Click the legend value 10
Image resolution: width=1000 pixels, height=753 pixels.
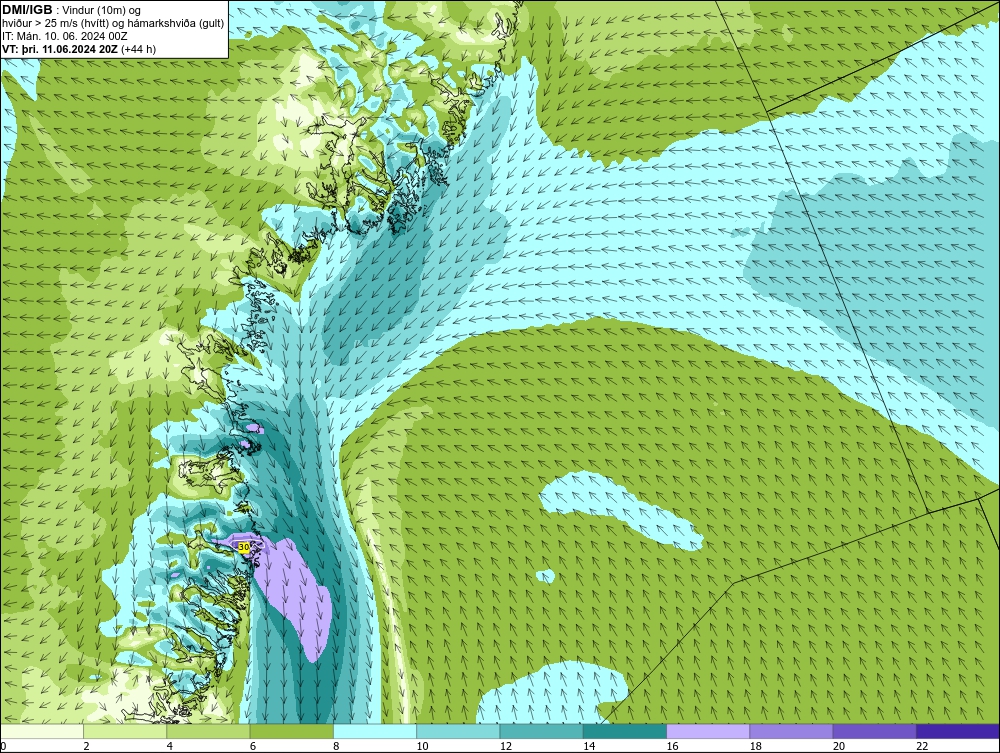422,746
